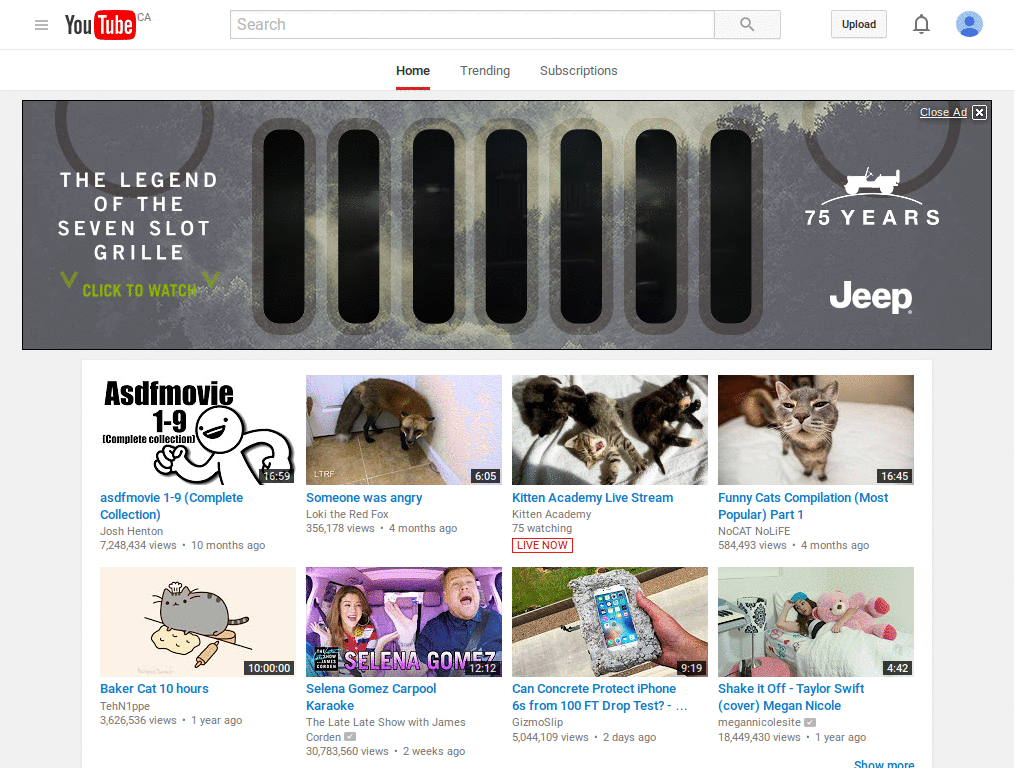Click Can Concrete Protect iPhone title

click(600, 697)
